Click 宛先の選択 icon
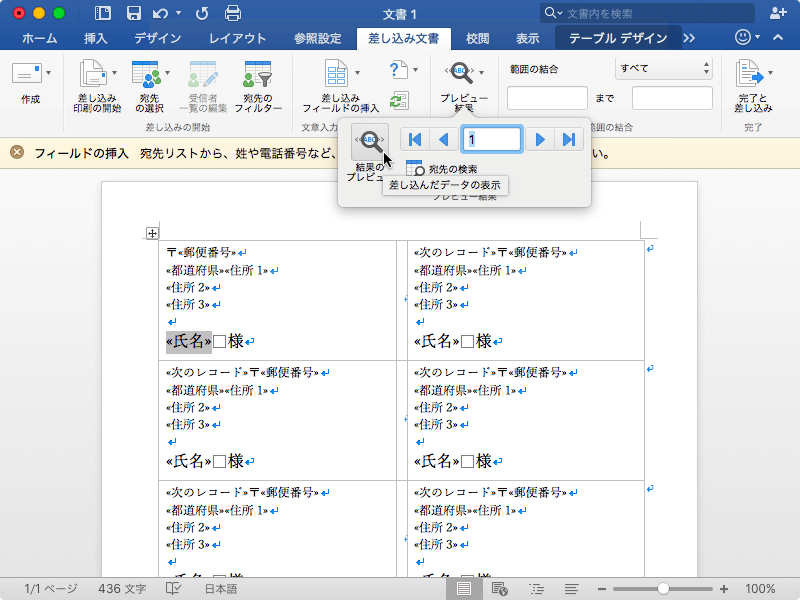This screenshot has height=600, width=800. tap(147, 74)
